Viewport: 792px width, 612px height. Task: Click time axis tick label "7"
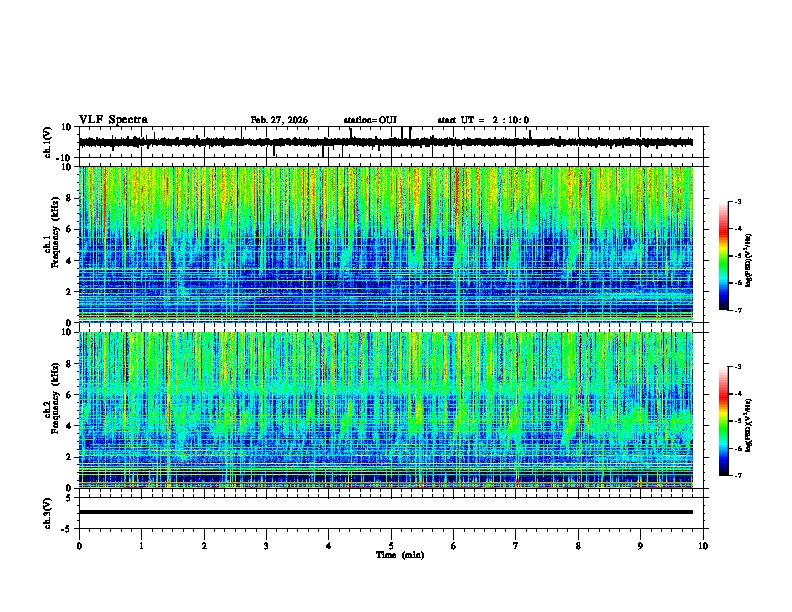516,546
